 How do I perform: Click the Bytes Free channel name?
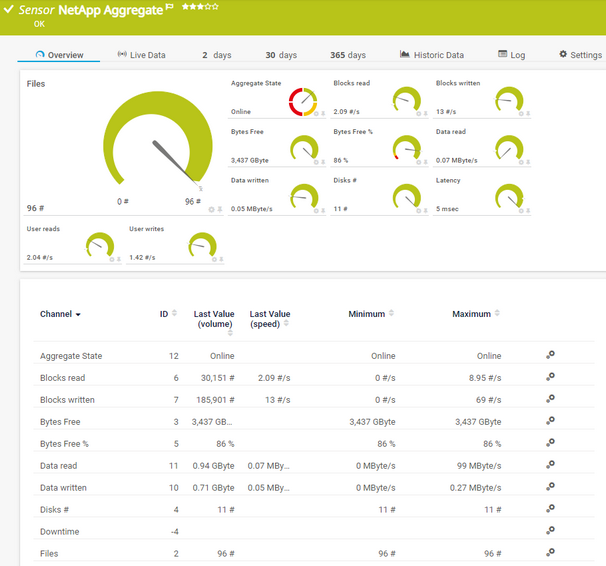coord(60,422)
